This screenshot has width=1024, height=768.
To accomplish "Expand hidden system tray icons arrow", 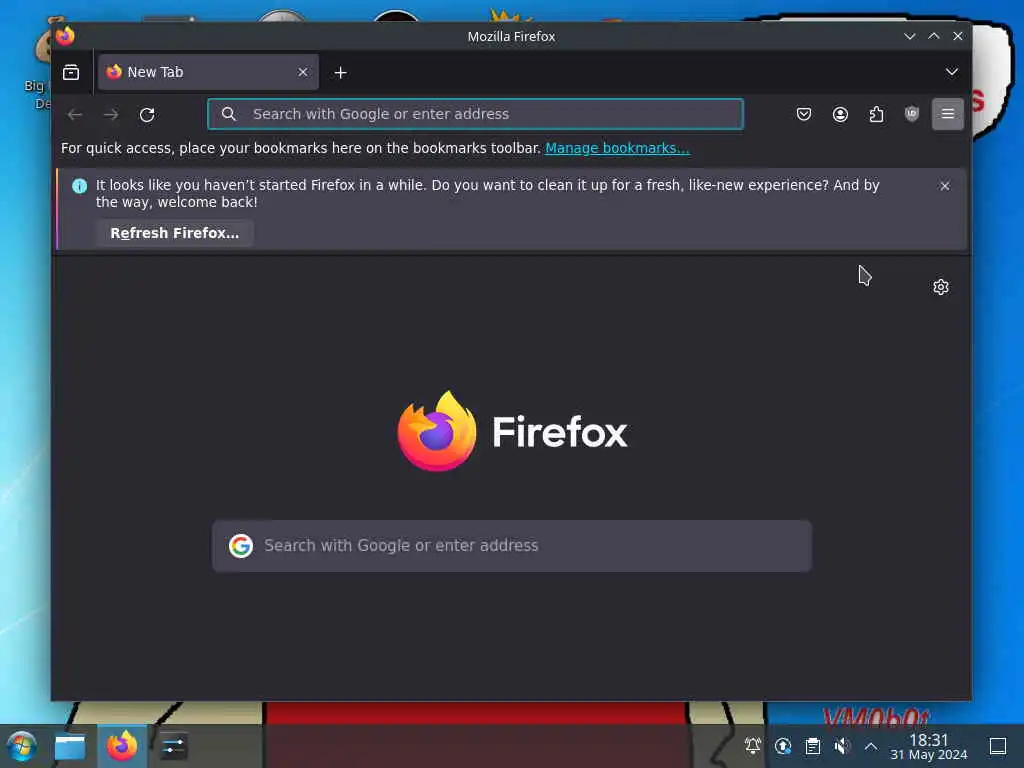I will coord(871,746).
